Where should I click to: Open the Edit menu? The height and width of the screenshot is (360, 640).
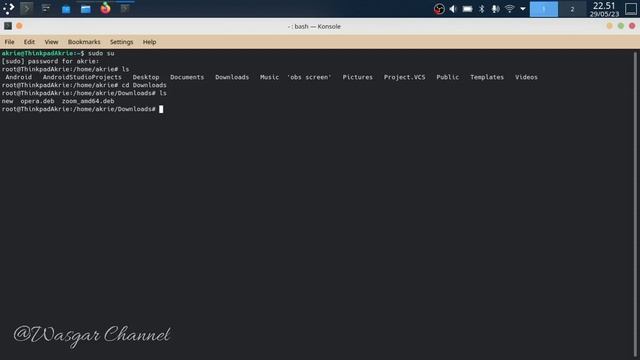pyautogui.click(x=29, y=42)
